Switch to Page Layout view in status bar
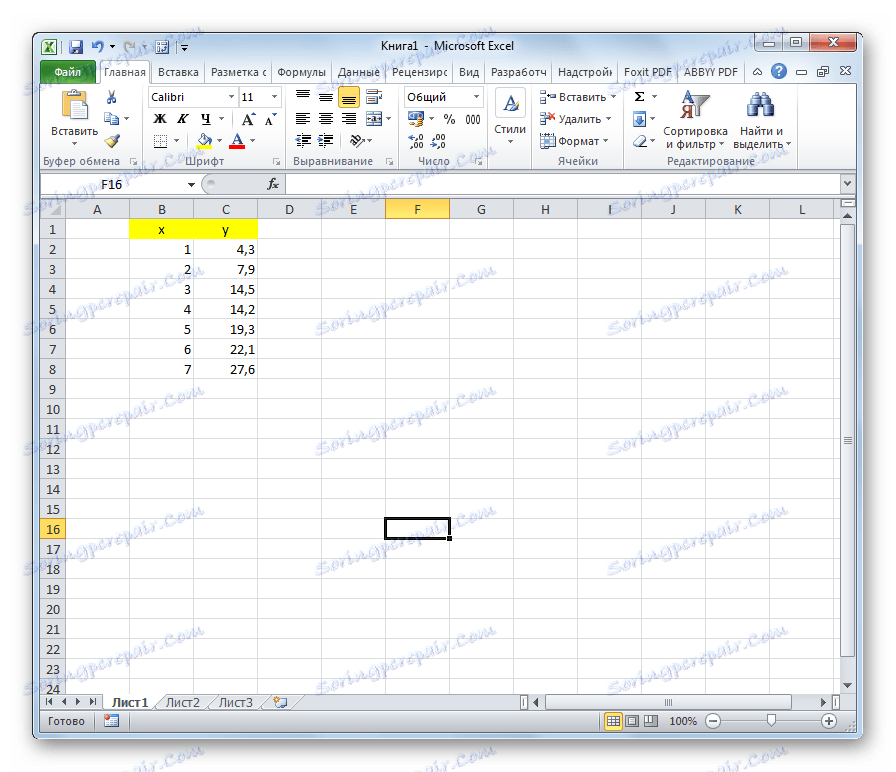896x772 pixels. [x=632, y=721]
